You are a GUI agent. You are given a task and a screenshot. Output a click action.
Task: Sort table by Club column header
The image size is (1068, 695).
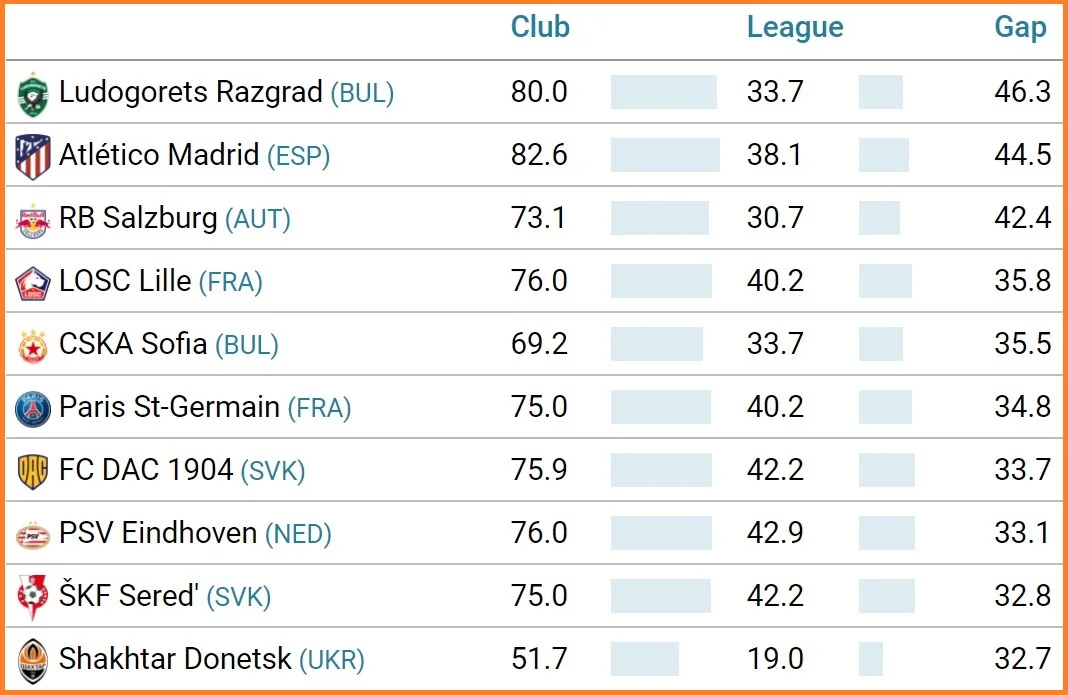pyautogui.click(x=540, y=27)
